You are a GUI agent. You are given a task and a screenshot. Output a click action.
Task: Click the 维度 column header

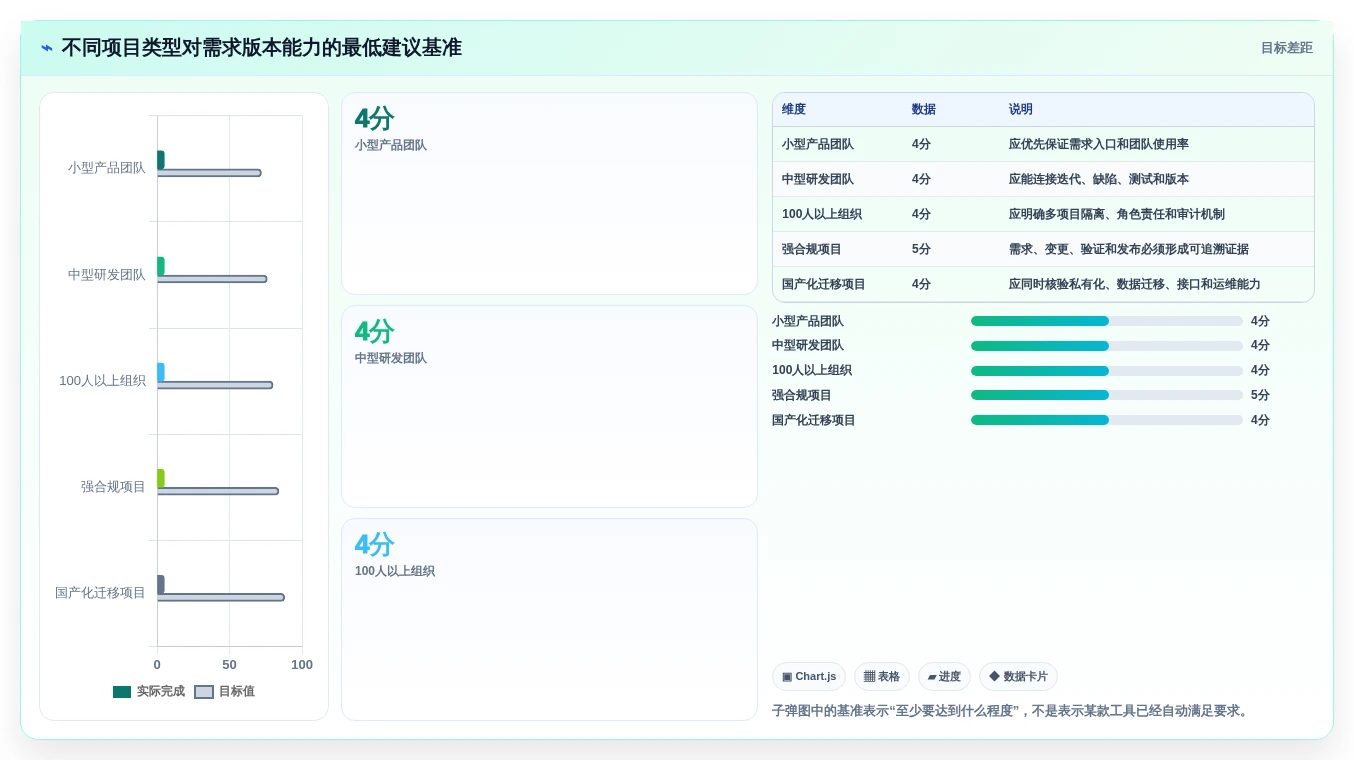tap(794, 109)
